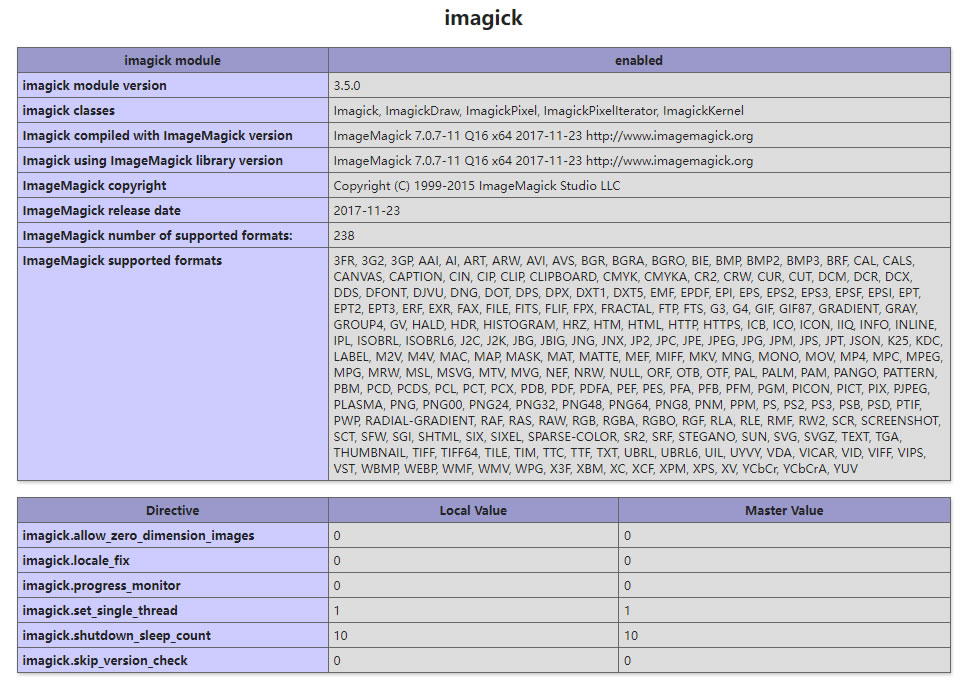Click the imagick.allow_zero_dimension_images directive name

click(138, 535)
